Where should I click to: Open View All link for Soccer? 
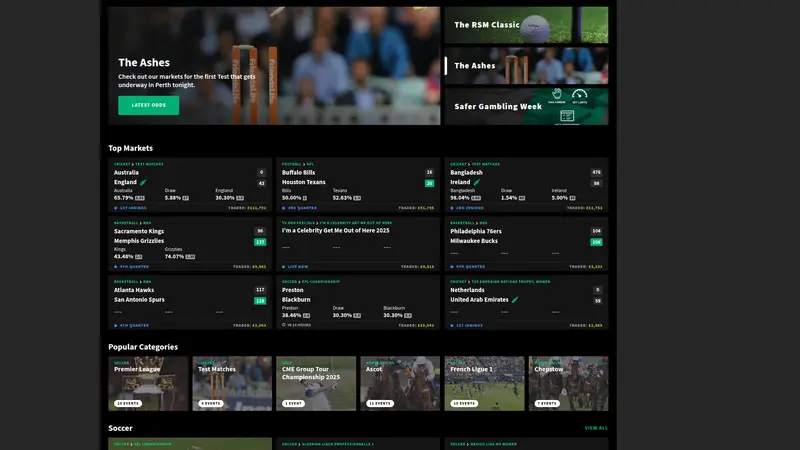[595, 428]
